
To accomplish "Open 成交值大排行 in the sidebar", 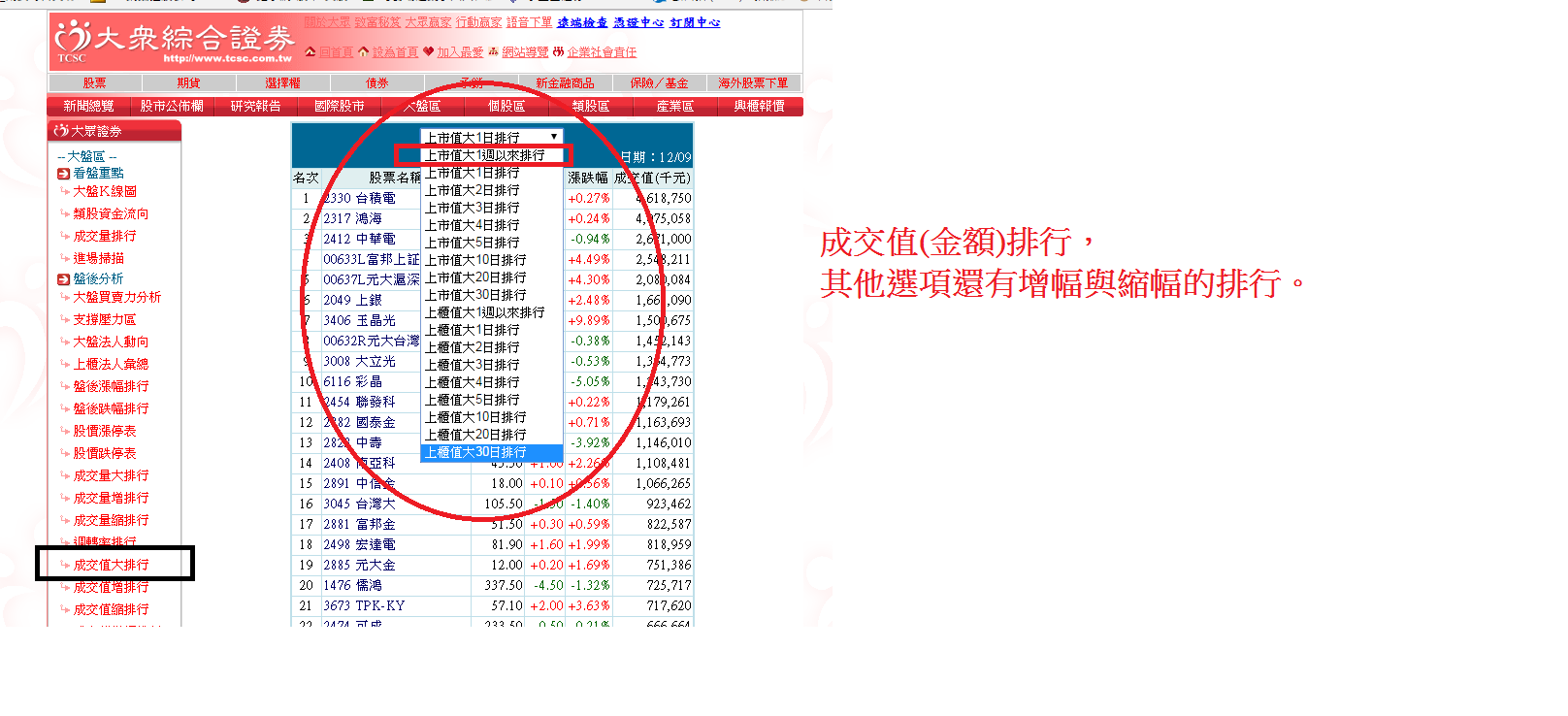I will click(112, 565).
